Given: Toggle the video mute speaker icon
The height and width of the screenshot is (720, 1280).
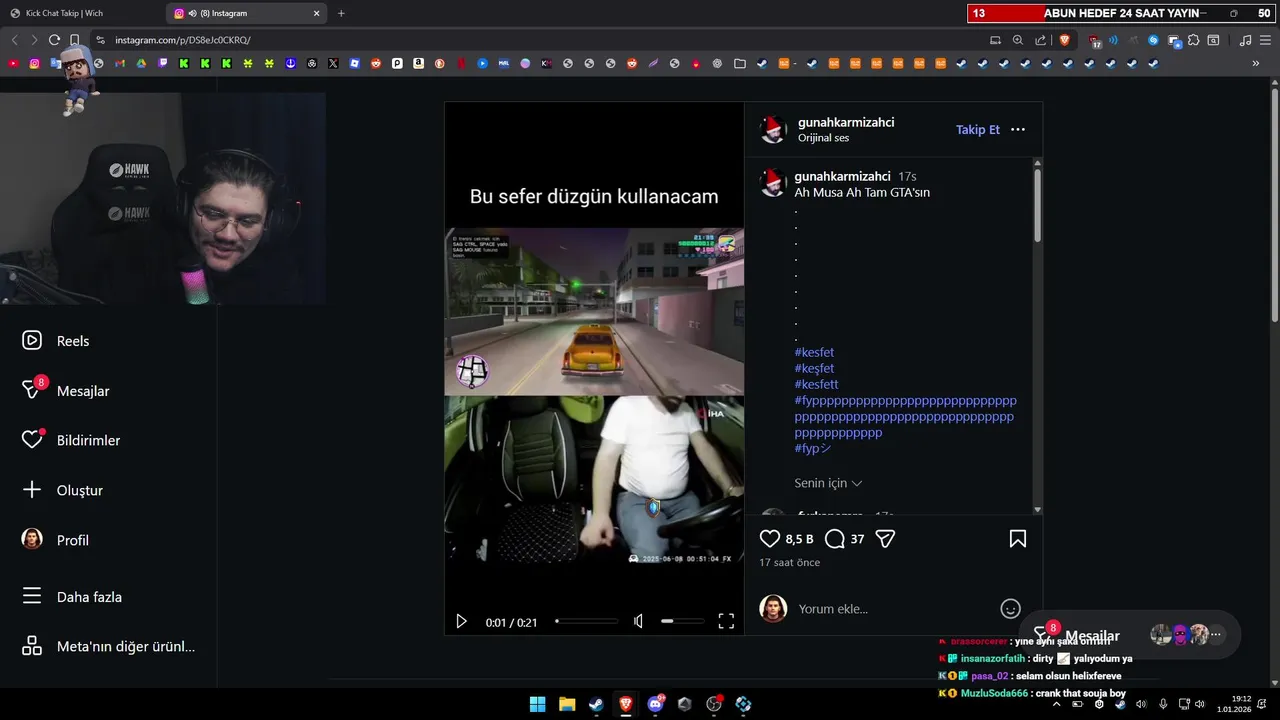Looking at the screenshot, I should point(638,622).
